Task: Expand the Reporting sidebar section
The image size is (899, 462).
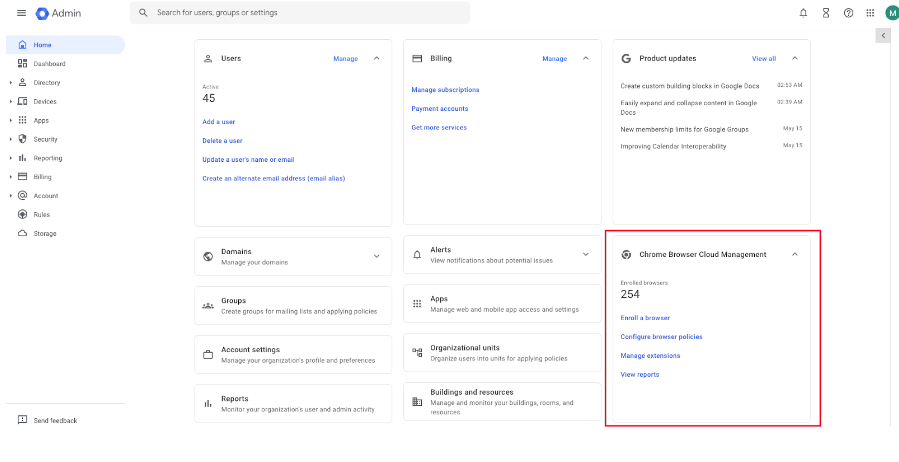Action: pos(11,158)
